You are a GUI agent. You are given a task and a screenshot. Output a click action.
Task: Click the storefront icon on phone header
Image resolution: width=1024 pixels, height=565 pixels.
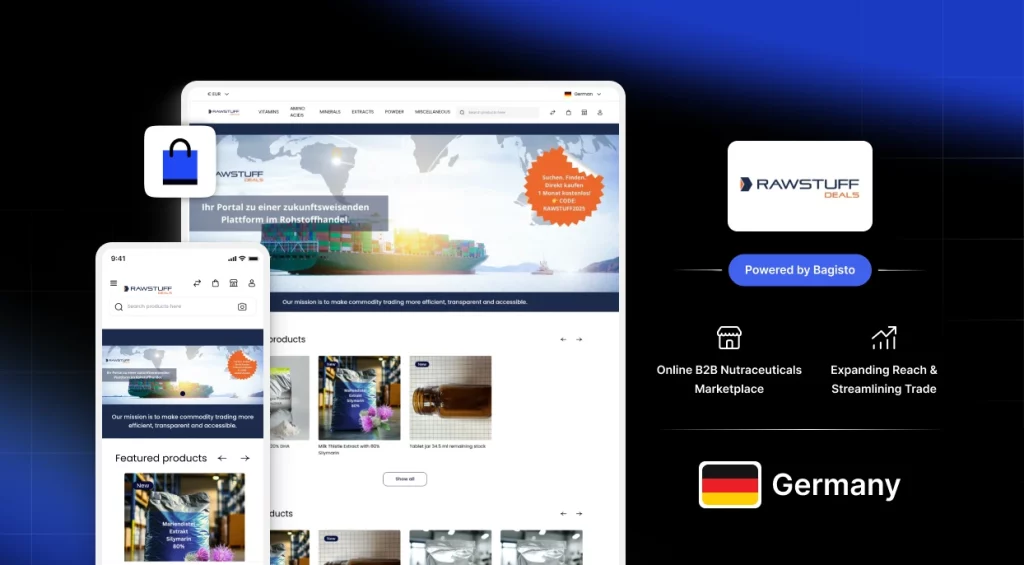pyautogui.click(x=233, y=283)
